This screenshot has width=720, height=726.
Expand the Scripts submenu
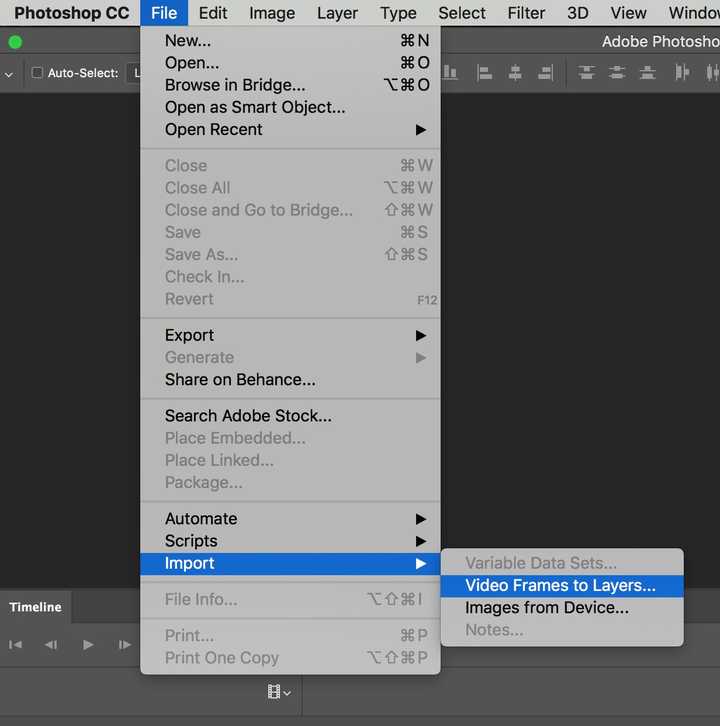point(290,540)
